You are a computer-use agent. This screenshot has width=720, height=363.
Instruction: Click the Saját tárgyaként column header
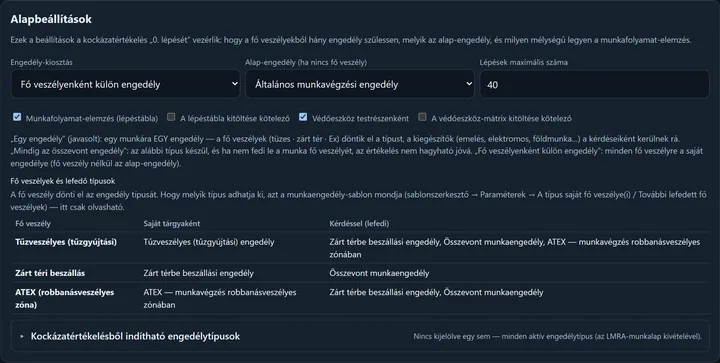pyautogui.click(x=172, y=223)
